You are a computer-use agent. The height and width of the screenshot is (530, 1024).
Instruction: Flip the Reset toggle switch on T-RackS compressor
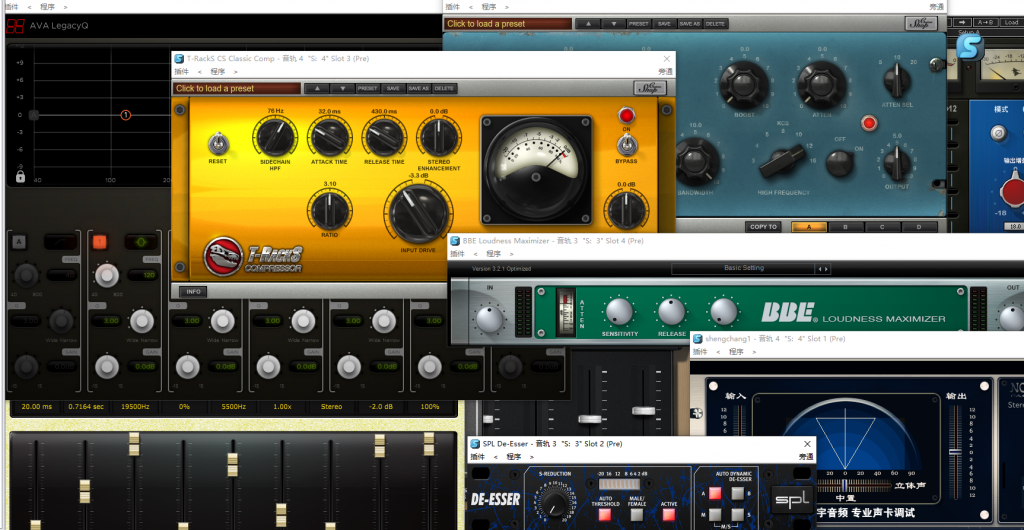coord(217,144)
